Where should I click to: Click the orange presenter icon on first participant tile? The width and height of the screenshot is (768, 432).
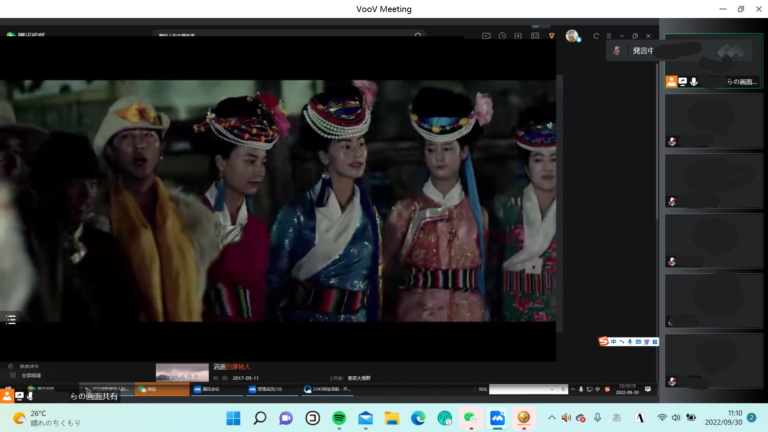(671, 82)
